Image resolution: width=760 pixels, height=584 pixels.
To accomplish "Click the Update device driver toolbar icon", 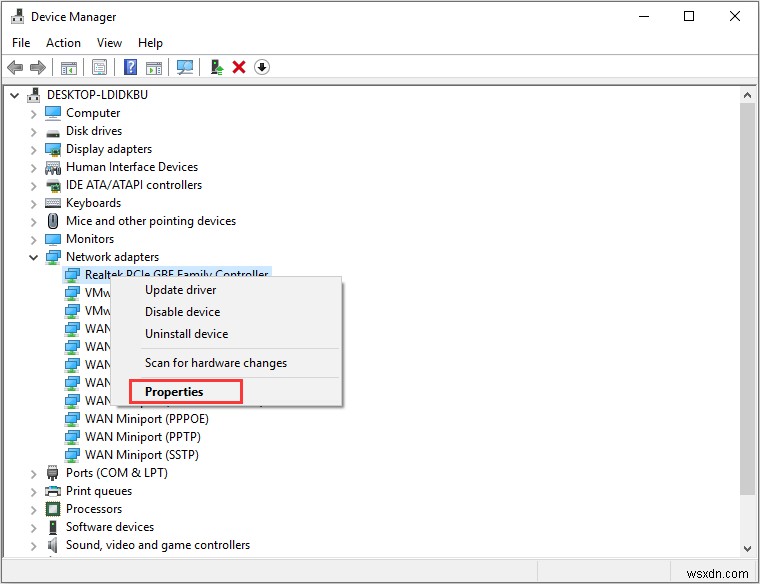I will click(217, 67).
